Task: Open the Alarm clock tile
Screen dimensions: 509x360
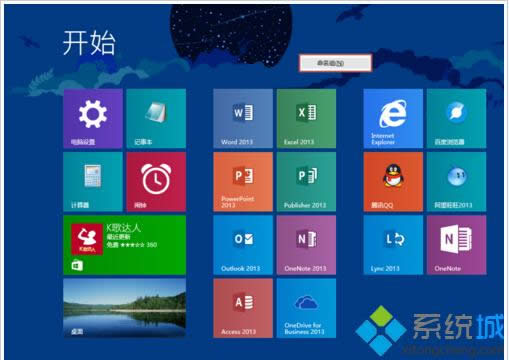Action: pos(156,182)
